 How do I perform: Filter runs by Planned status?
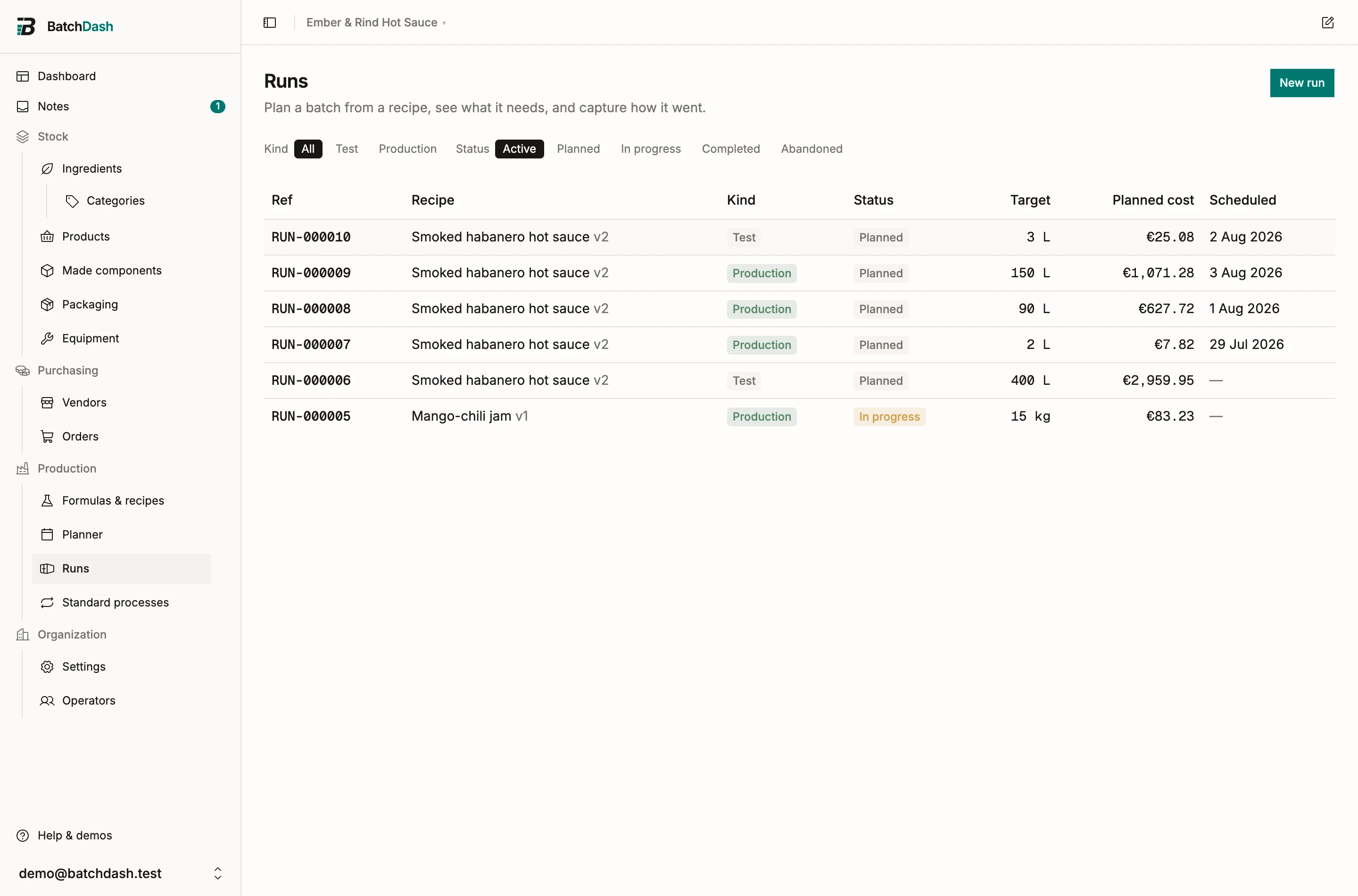[578, 149]
